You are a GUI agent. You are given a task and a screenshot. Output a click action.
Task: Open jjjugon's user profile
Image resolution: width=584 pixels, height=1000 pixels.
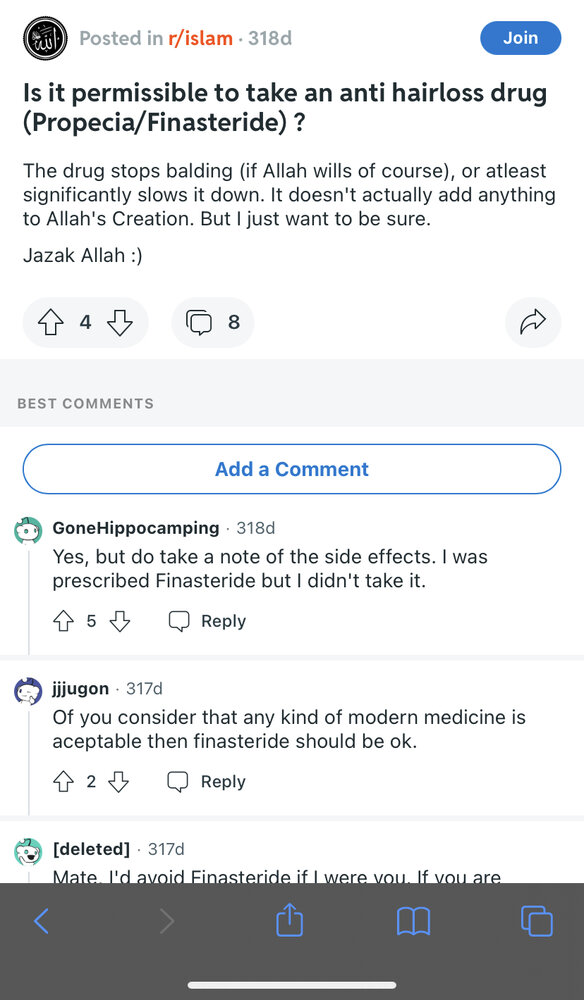(x=80, y=689)
